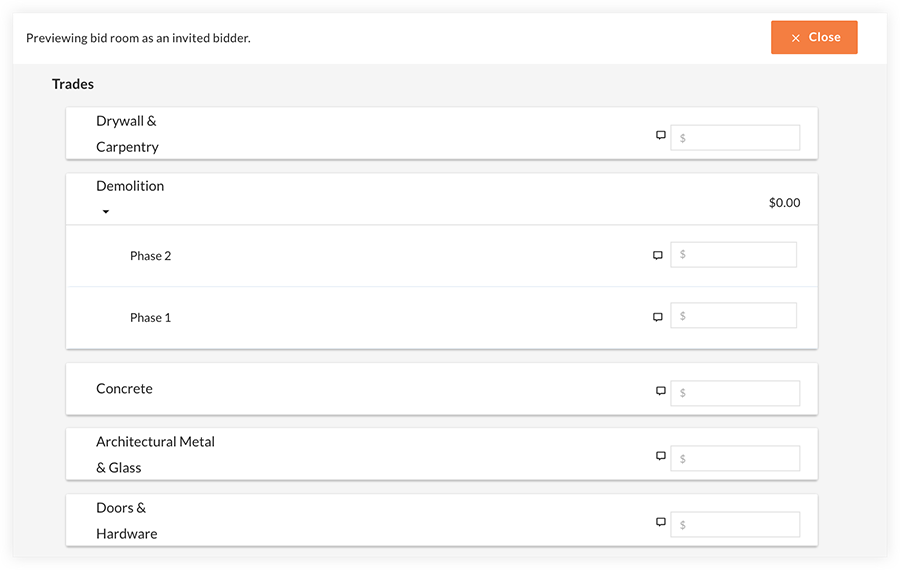Open comment icon for Drywall & Carpentry
900x570 pixels.
(x=661, y=135)
